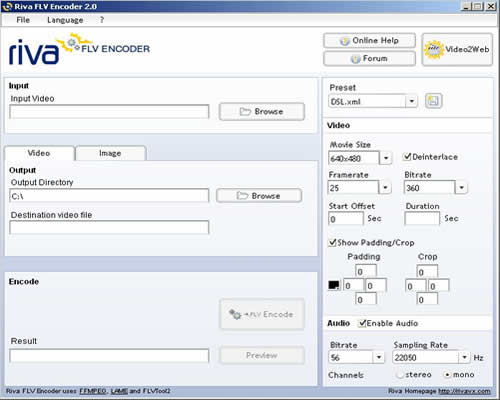Click the Start Offset field
The width and height of the screenshot is (500, 400).
pyautogui.click(x=346, y=219)
